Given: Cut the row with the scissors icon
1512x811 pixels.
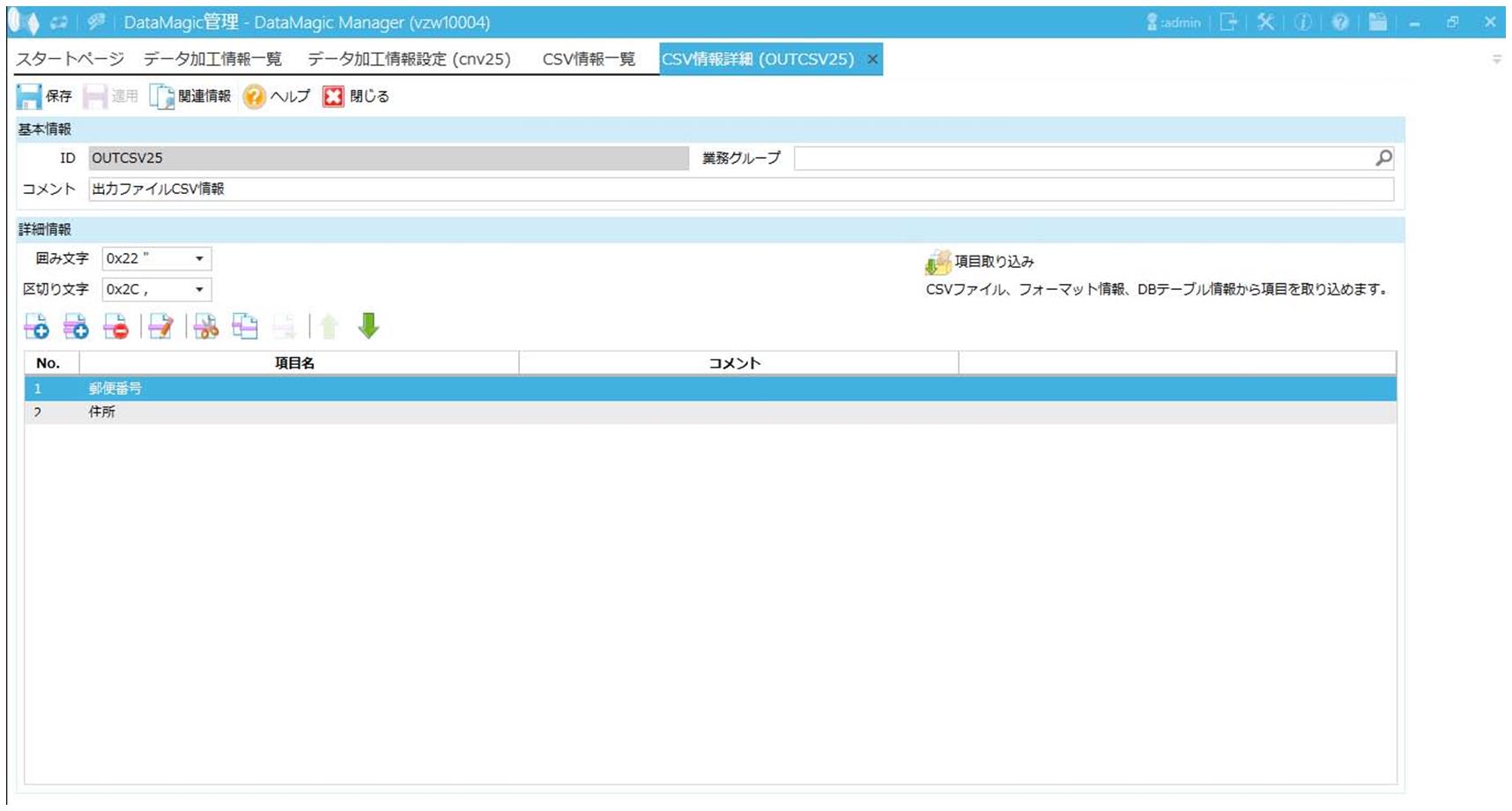Looking at the screenshot, I should click(x=205, y=327).
